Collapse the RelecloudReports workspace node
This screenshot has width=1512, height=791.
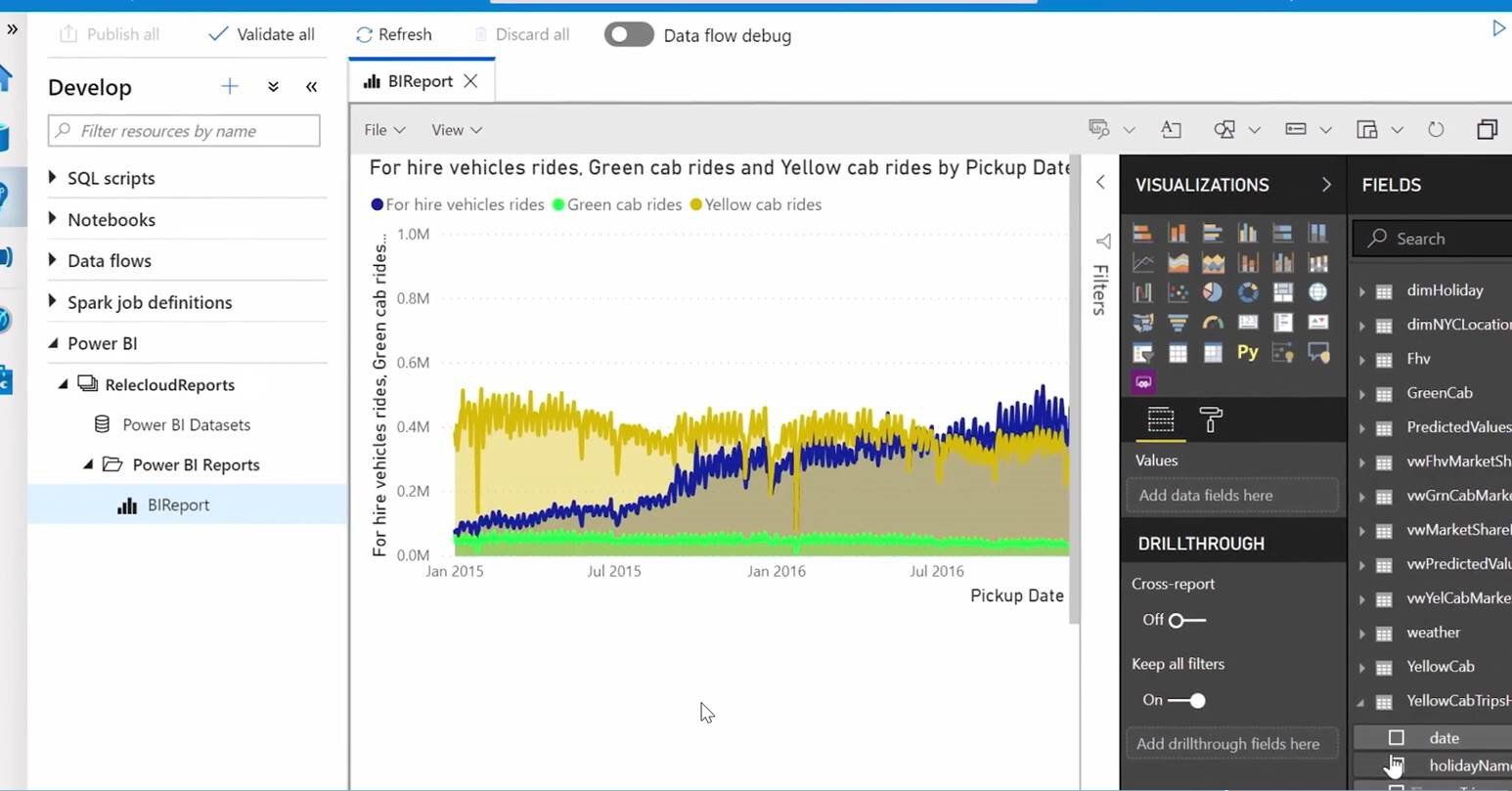click(64, 384)
